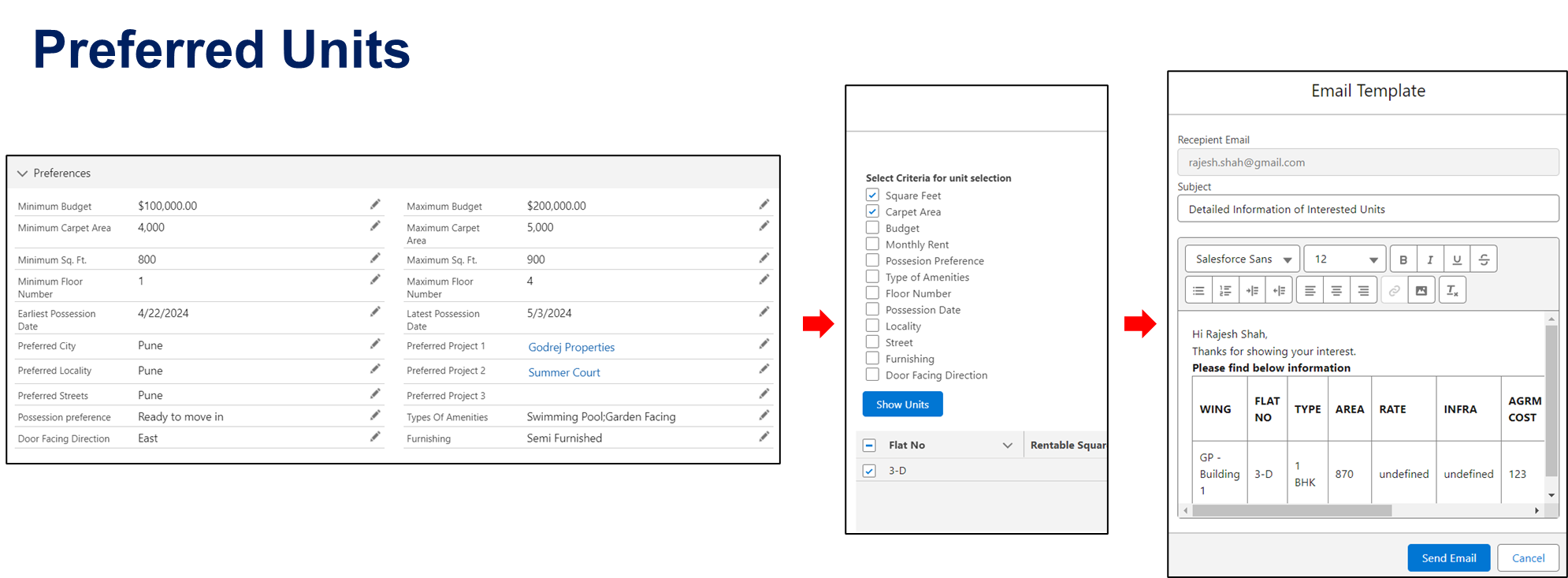Open the Godrej Properties project link
This screenshot has width=1568, height=578.
pos(571,347)
